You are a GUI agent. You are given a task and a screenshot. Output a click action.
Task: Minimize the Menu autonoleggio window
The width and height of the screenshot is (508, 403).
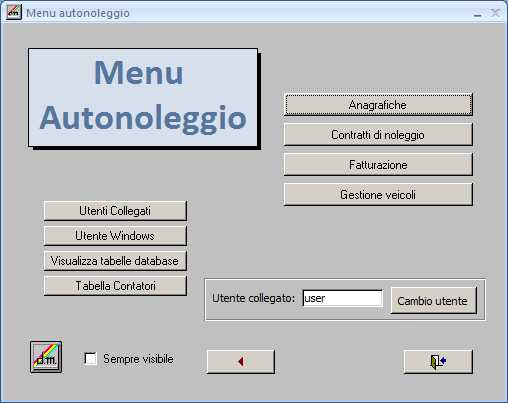click(x=477, y=13)
